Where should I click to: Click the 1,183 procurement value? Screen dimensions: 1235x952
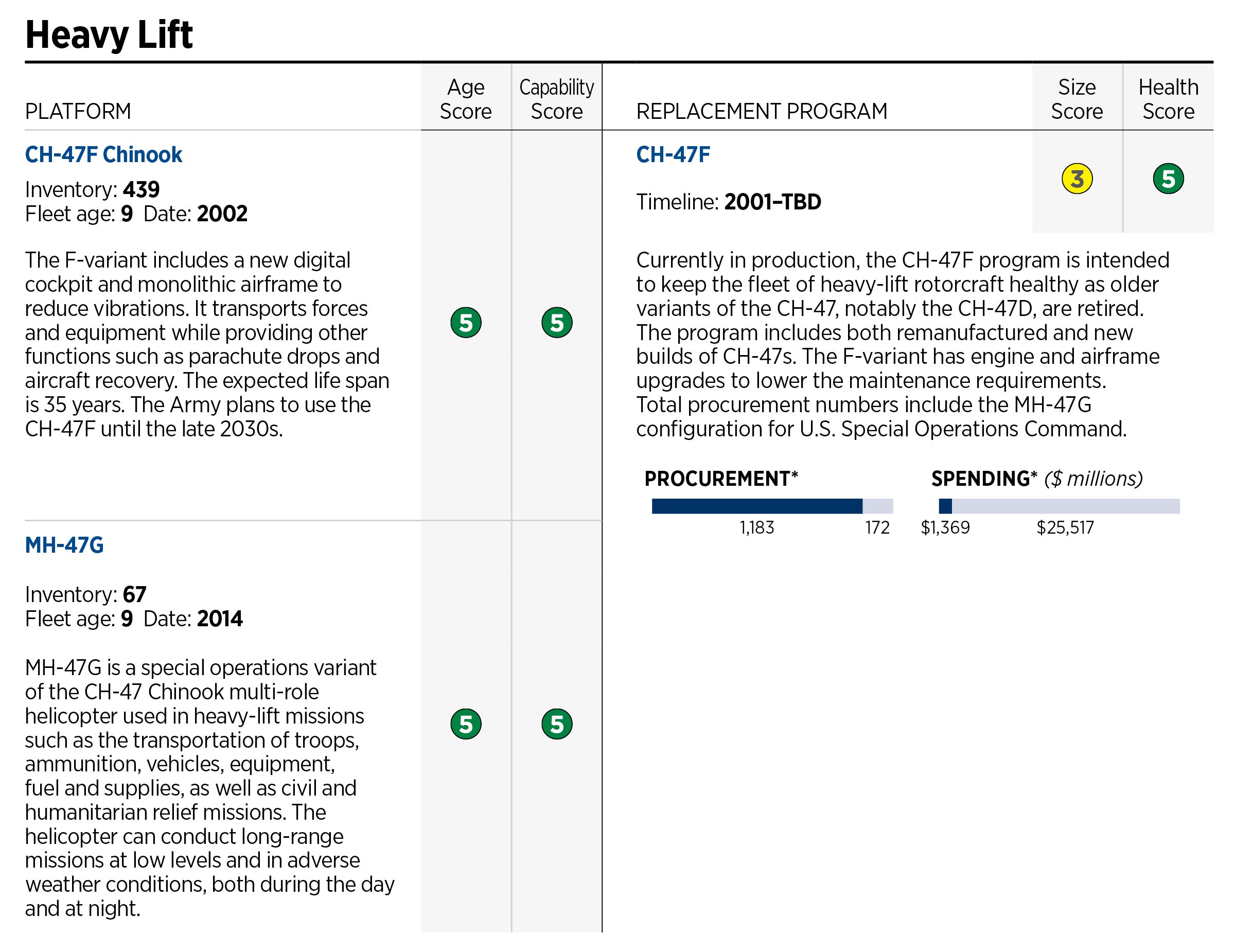756,527
